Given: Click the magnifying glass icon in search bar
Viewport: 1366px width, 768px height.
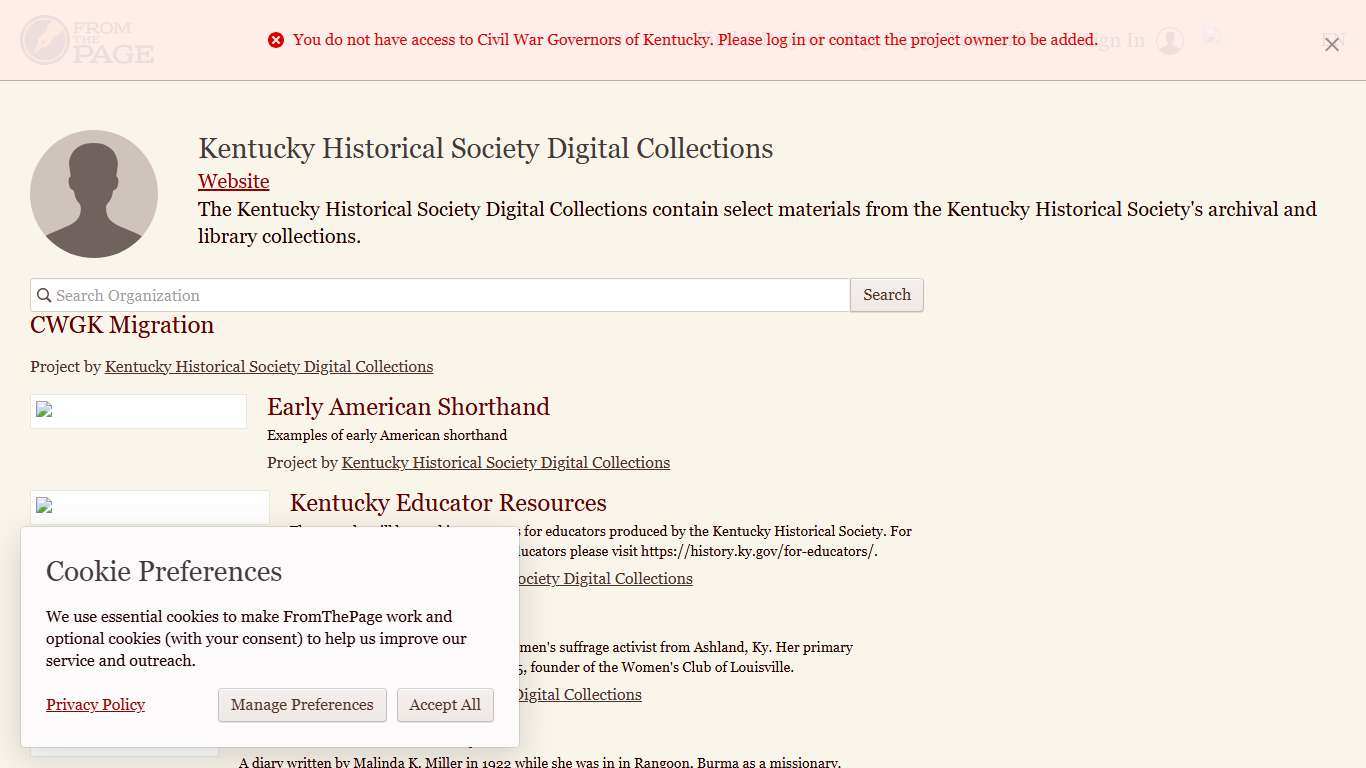Looking at the screenshot, I should [44, 295].
